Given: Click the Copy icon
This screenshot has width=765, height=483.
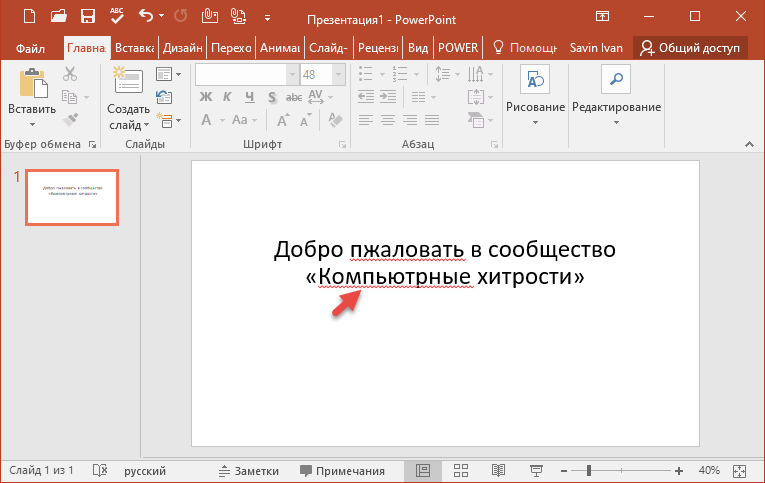Looking at the screenshot, I should pos(69,97).
